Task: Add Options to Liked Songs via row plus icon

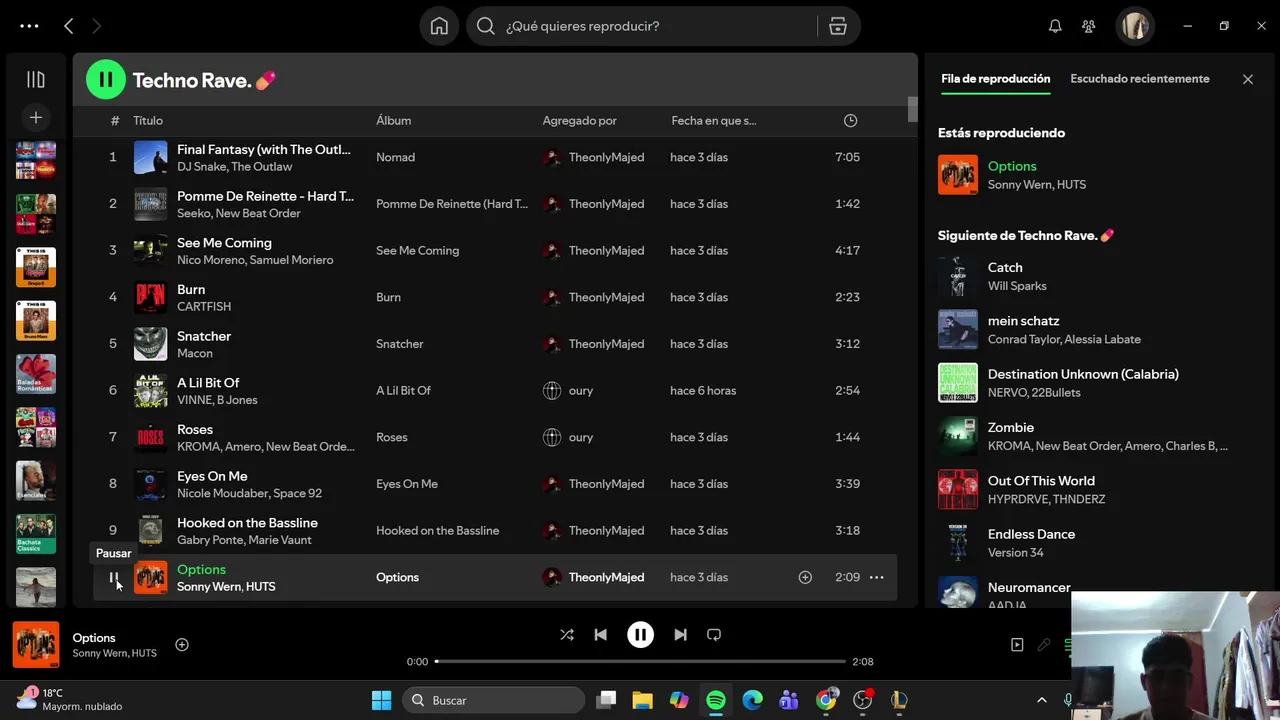Action: [x=805, y=577]
